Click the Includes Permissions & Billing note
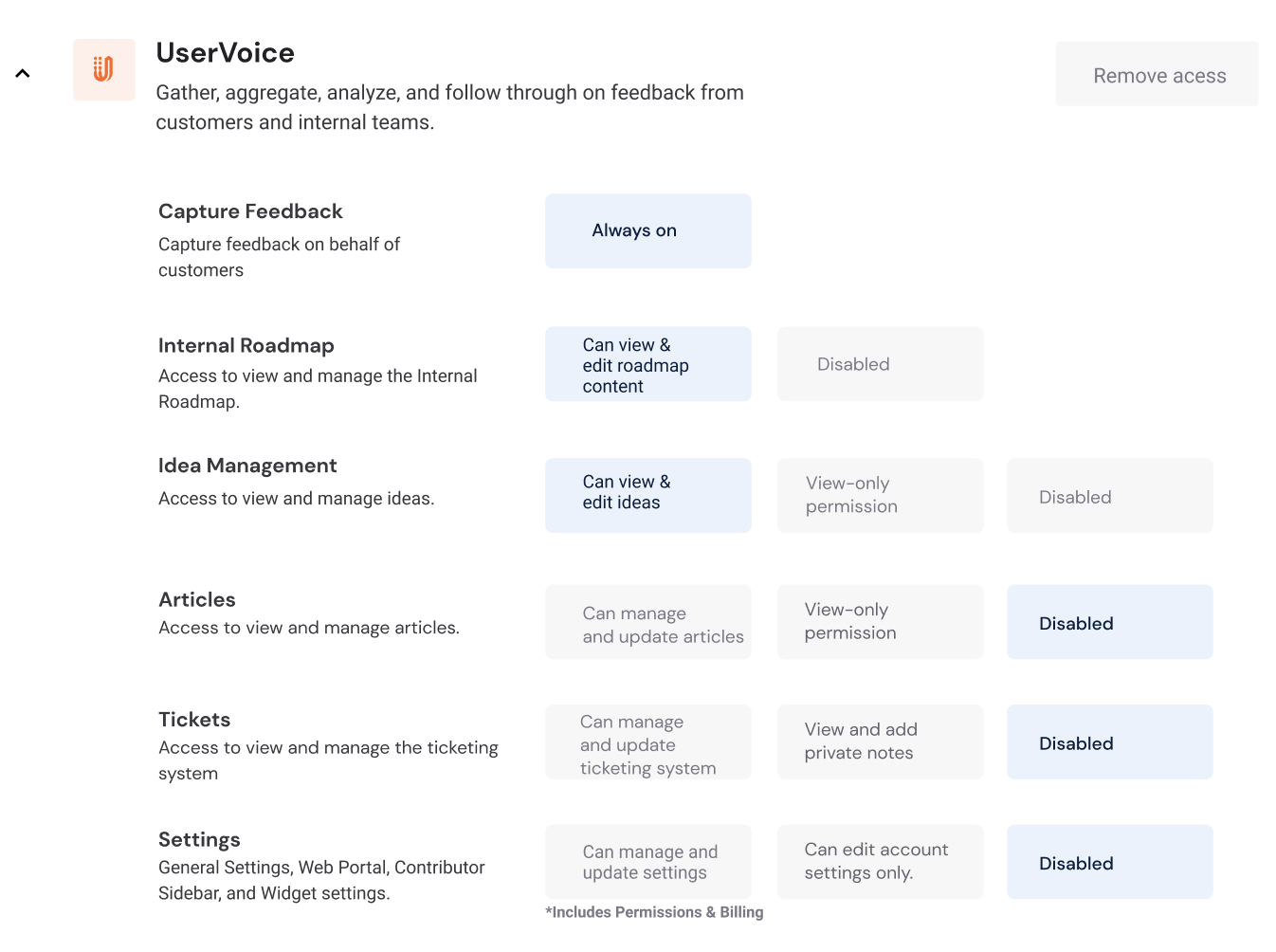1276x952 pixels. tap(654, 912)
